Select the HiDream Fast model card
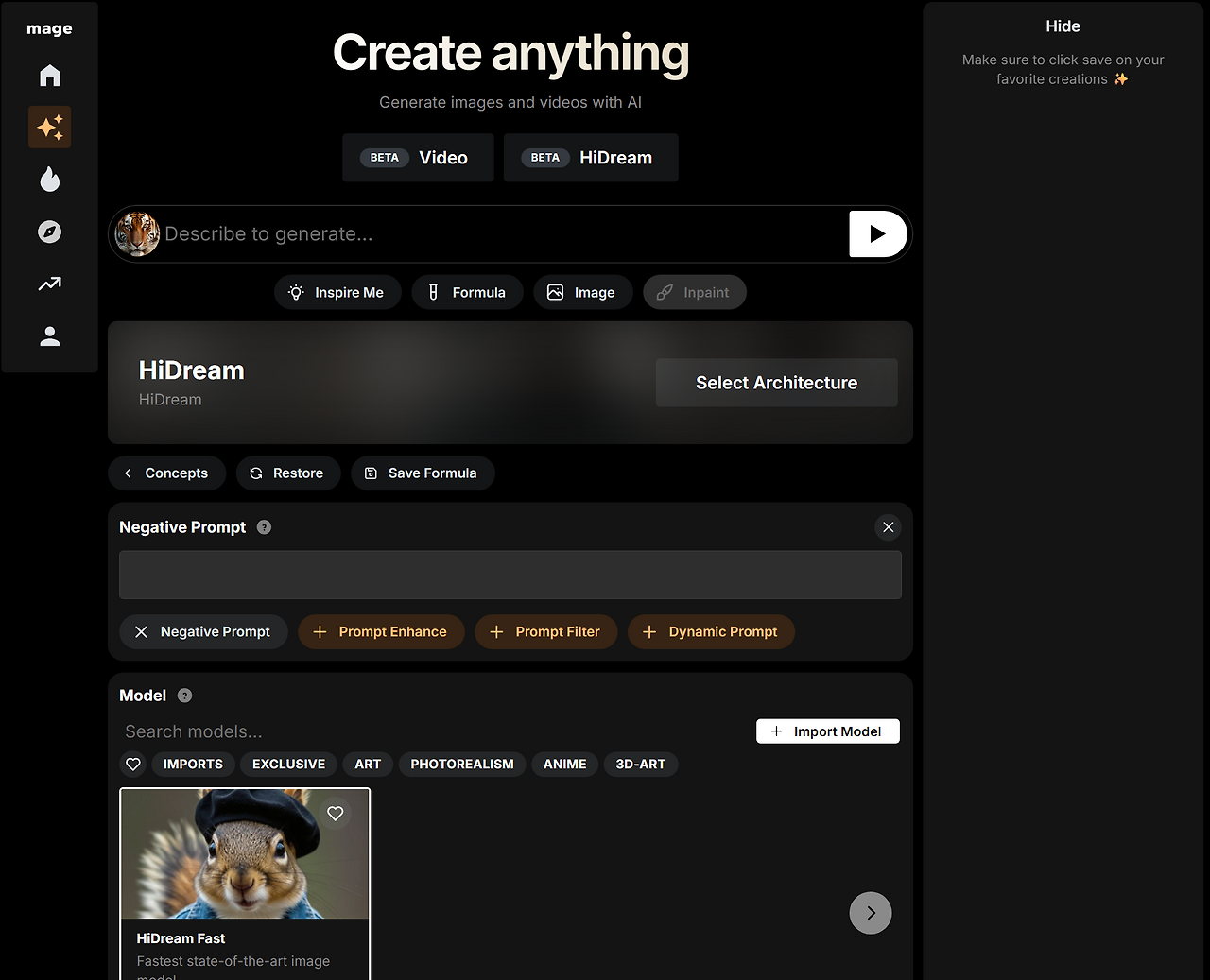The width and height of the screenshot is (1210, 980). click(245, 884)
